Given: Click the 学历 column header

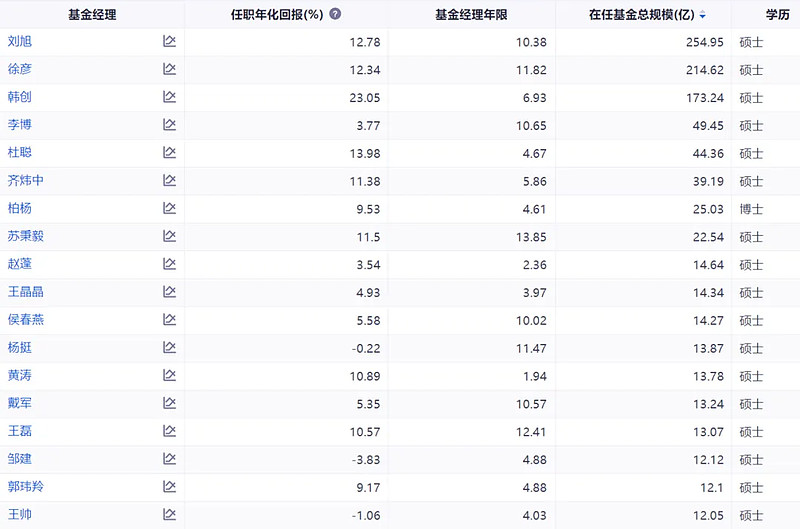Looking at the screenshot, I should coord(778,15).
